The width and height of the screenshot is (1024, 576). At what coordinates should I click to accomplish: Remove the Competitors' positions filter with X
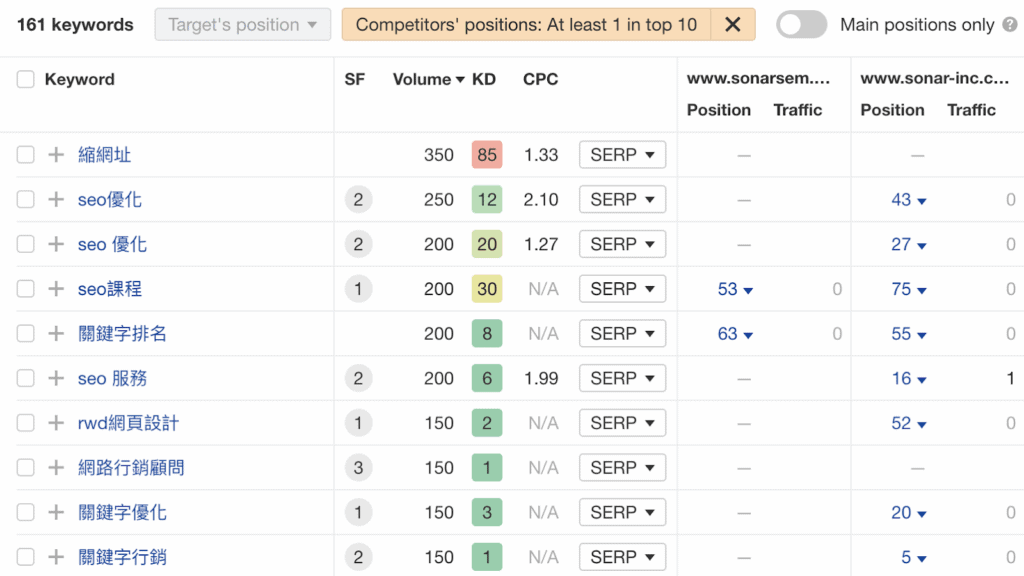click(x=733, y=25)
